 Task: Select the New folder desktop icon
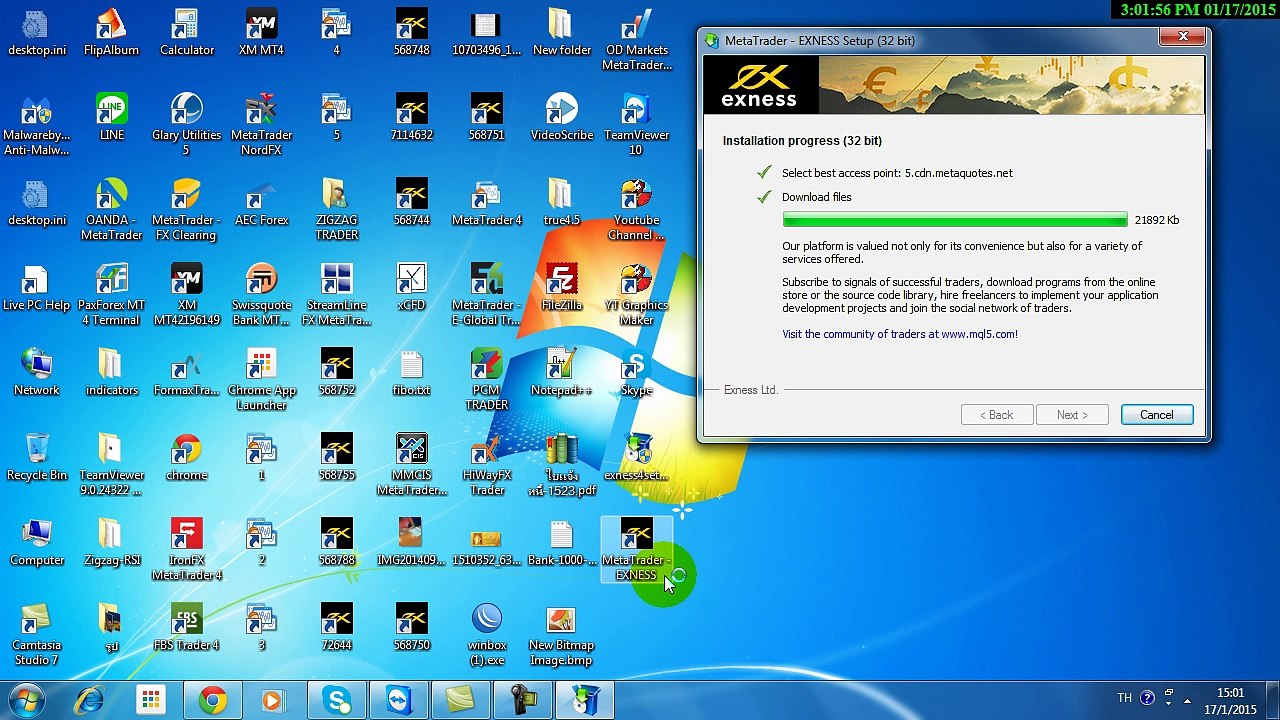click(x=561, y=32)
